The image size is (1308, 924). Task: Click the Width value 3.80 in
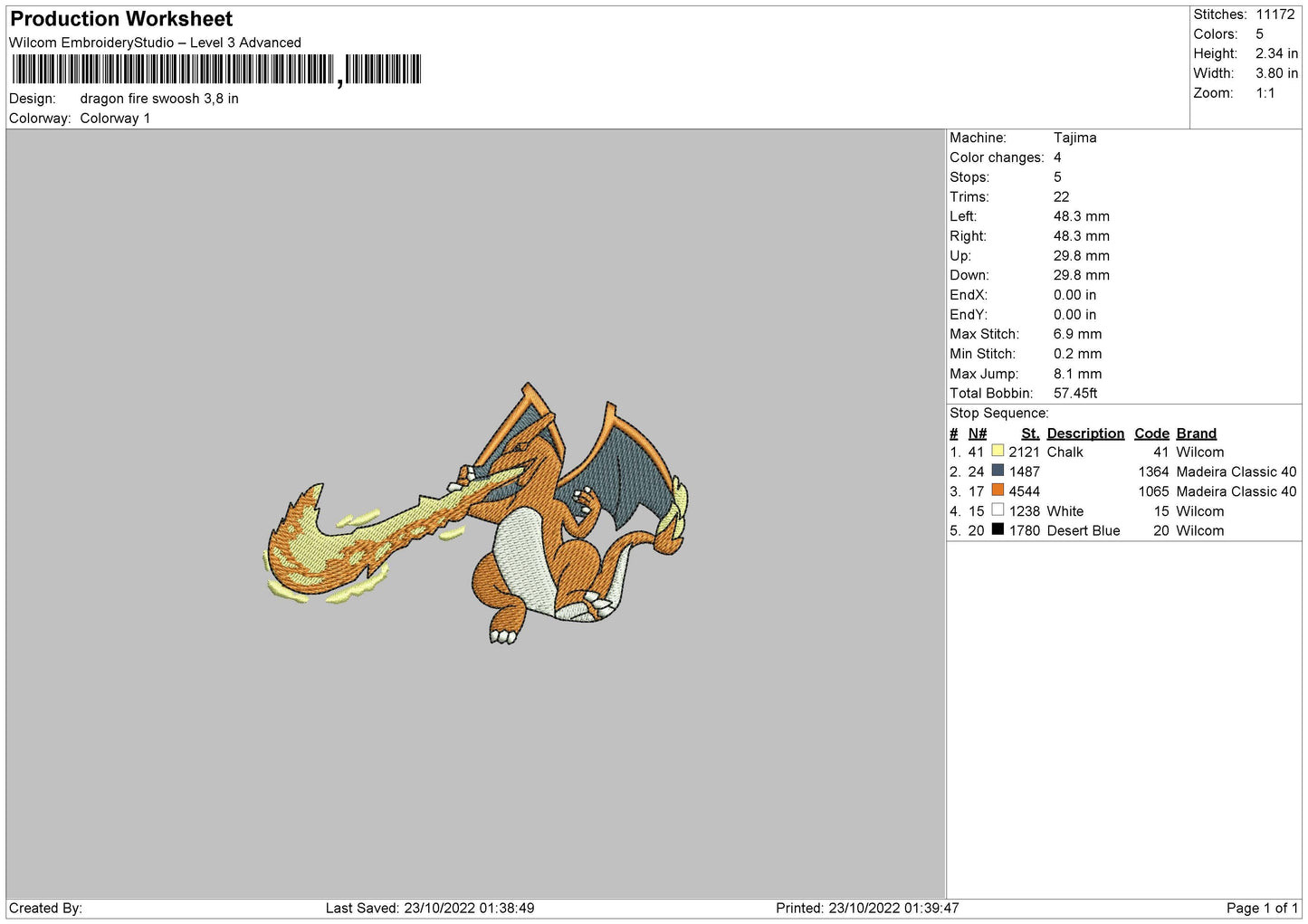click(x=1276, y=74)
